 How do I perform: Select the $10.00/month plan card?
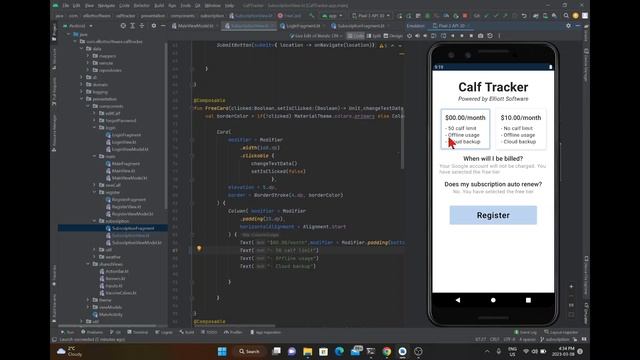point(521,129)
